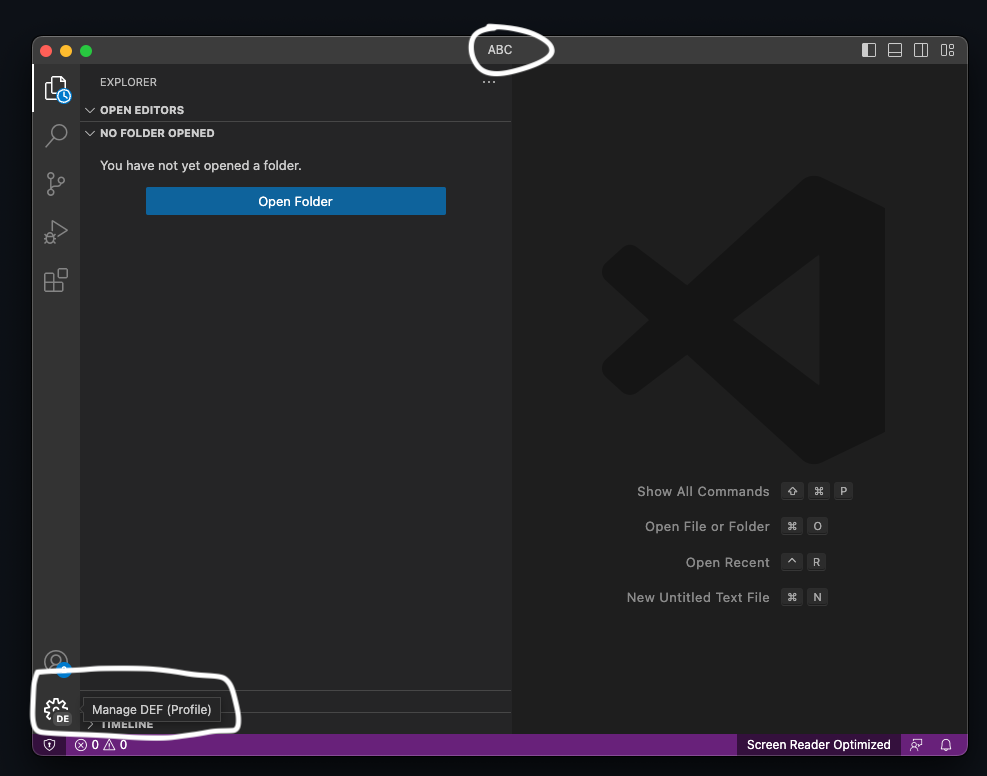
Task: Collapse the Open Editors section
Action: [90, 110]
